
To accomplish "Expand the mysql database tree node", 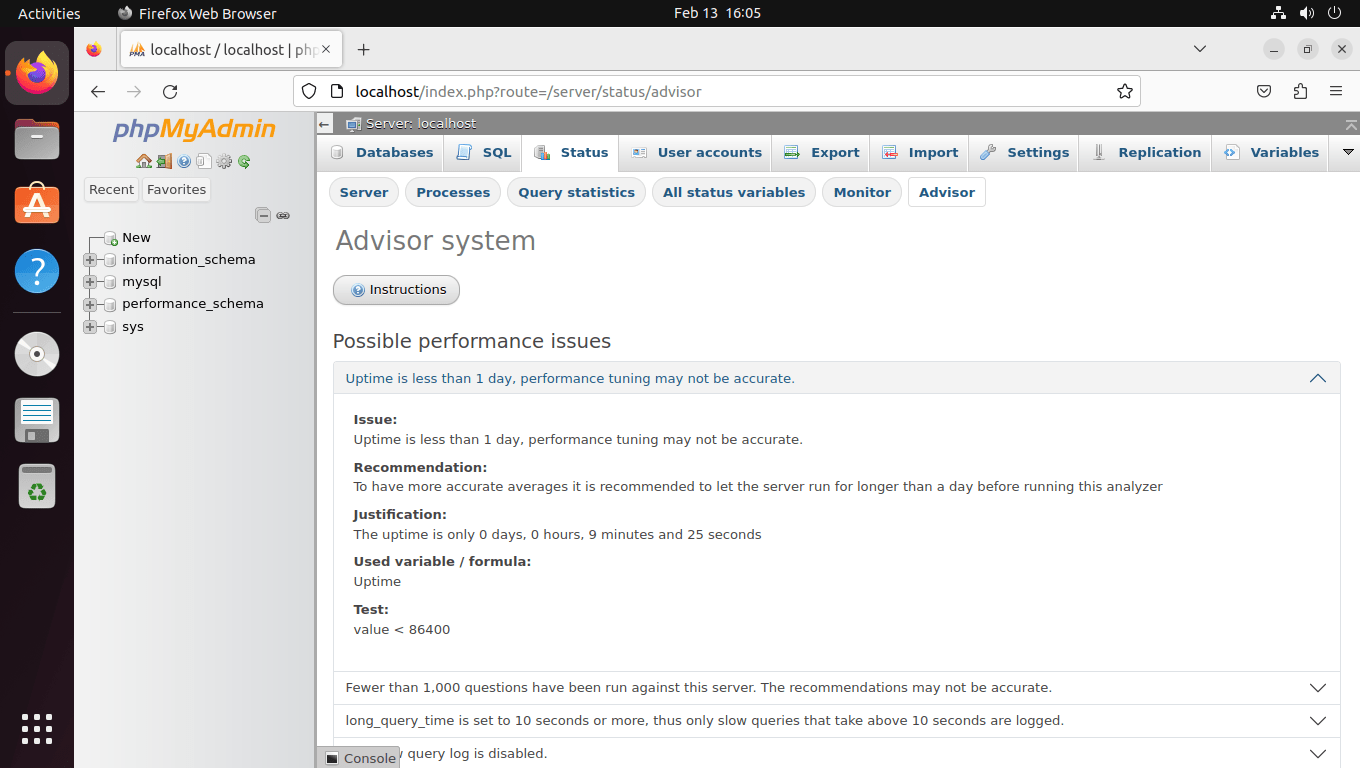I will 90,281.
